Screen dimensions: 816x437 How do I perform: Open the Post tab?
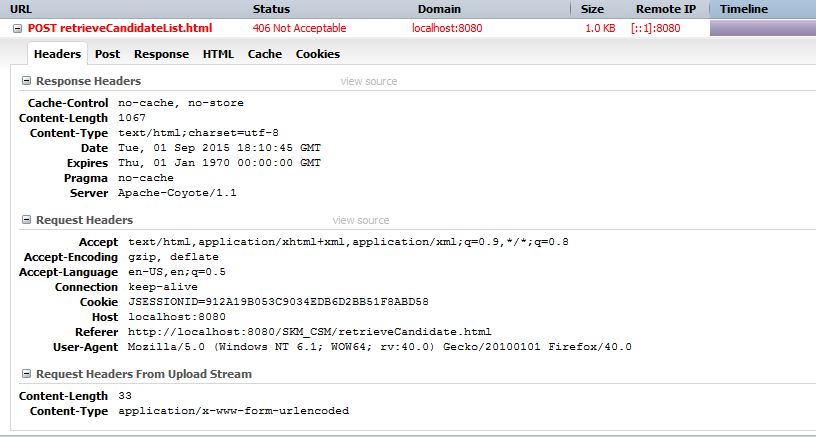tap(107, 54)
